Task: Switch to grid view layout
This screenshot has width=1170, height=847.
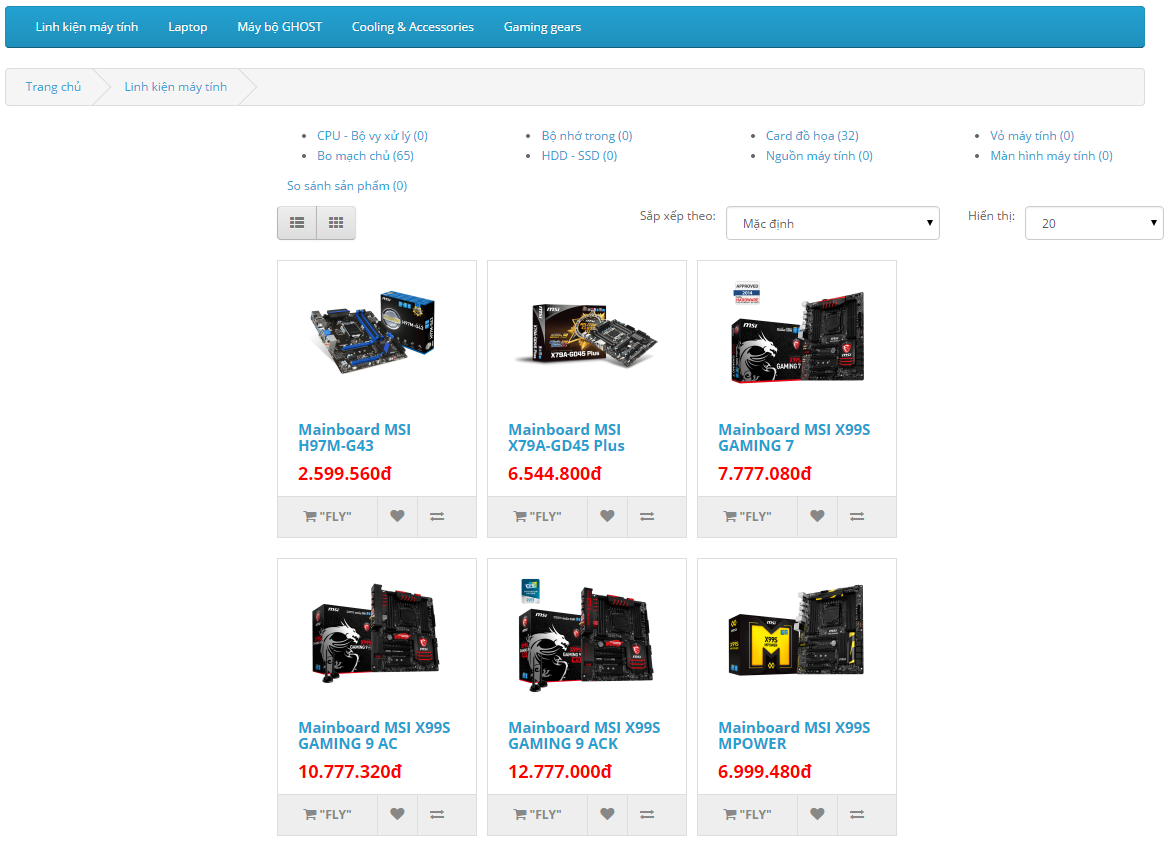Action: (336, 222)
